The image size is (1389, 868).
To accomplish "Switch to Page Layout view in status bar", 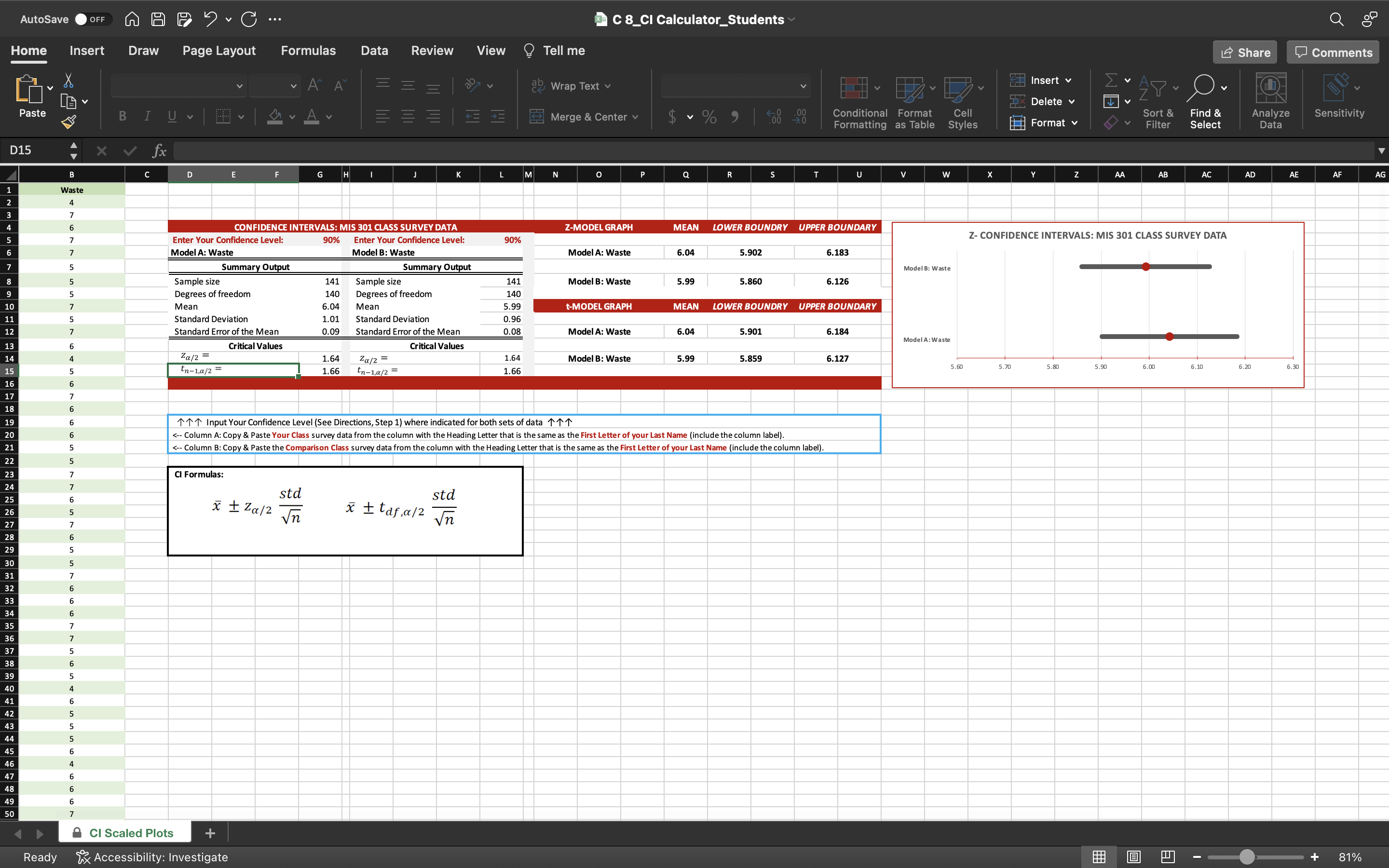I will tap(1133, 856).
